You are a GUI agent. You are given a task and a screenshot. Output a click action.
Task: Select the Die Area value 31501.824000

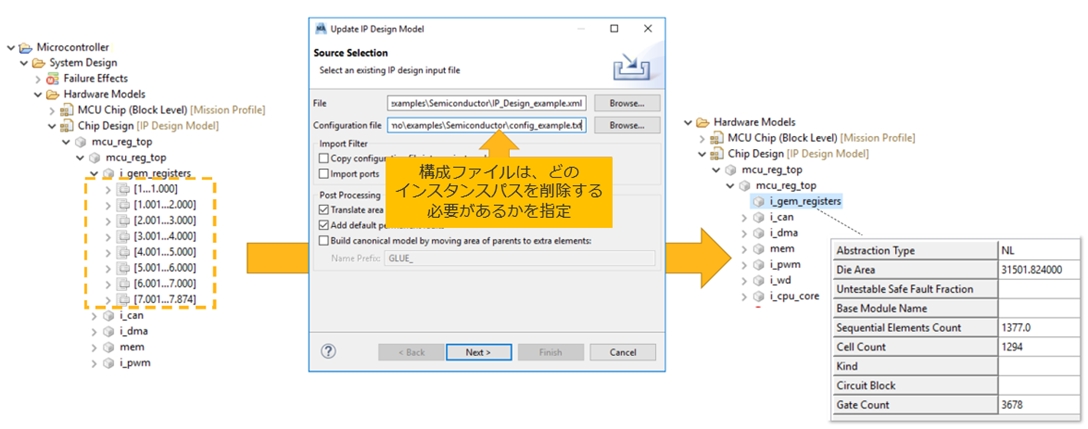click(x=1030, y=270)
